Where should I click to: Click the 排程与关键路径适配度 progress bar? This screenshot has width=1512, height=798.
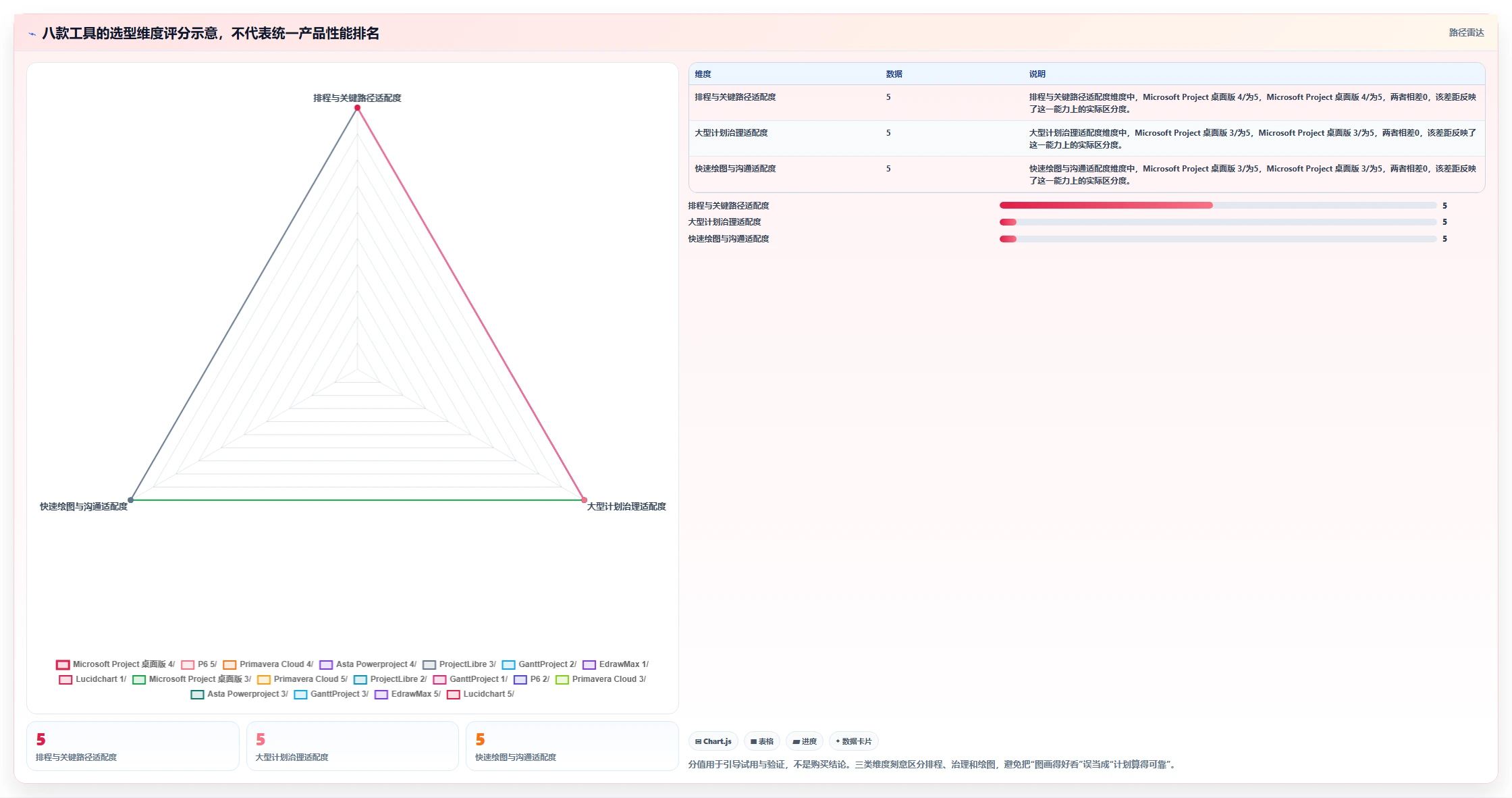pos(1218,205)
